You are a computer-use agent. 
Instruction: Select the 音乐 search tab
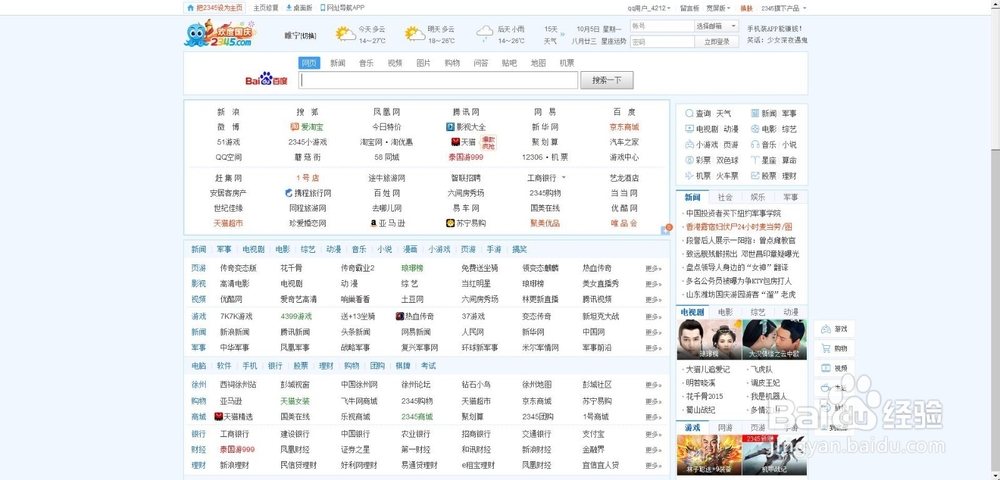click(366, 63)
